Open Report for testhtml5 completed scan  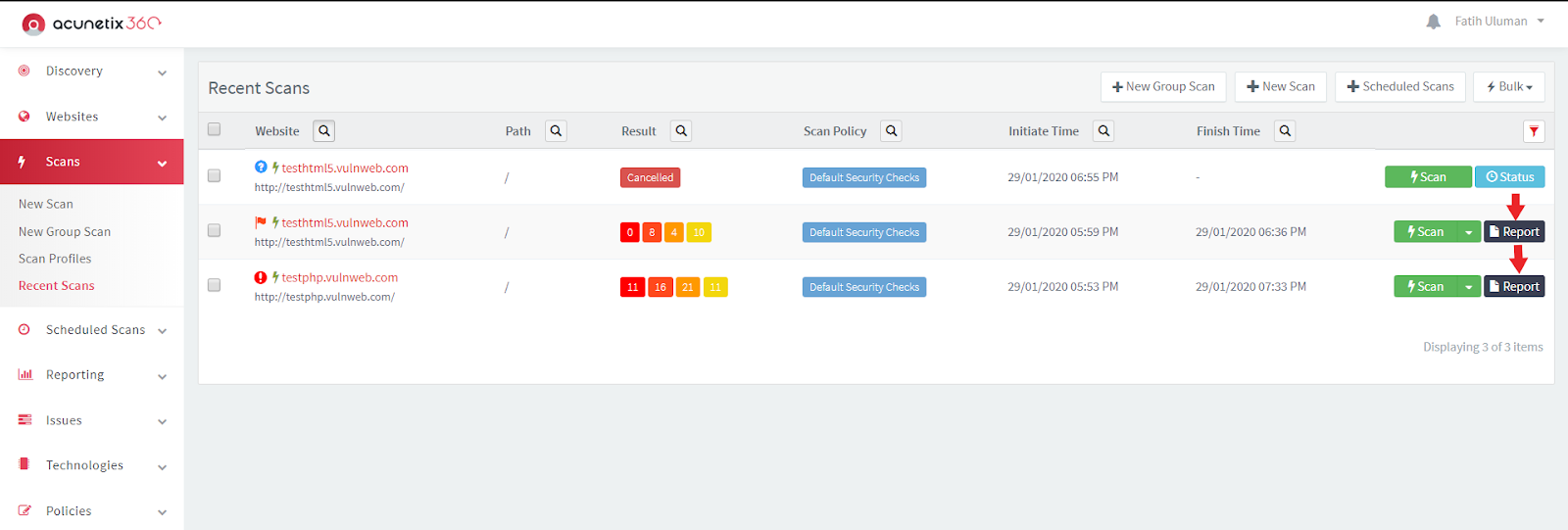[x=1514, y=232]
